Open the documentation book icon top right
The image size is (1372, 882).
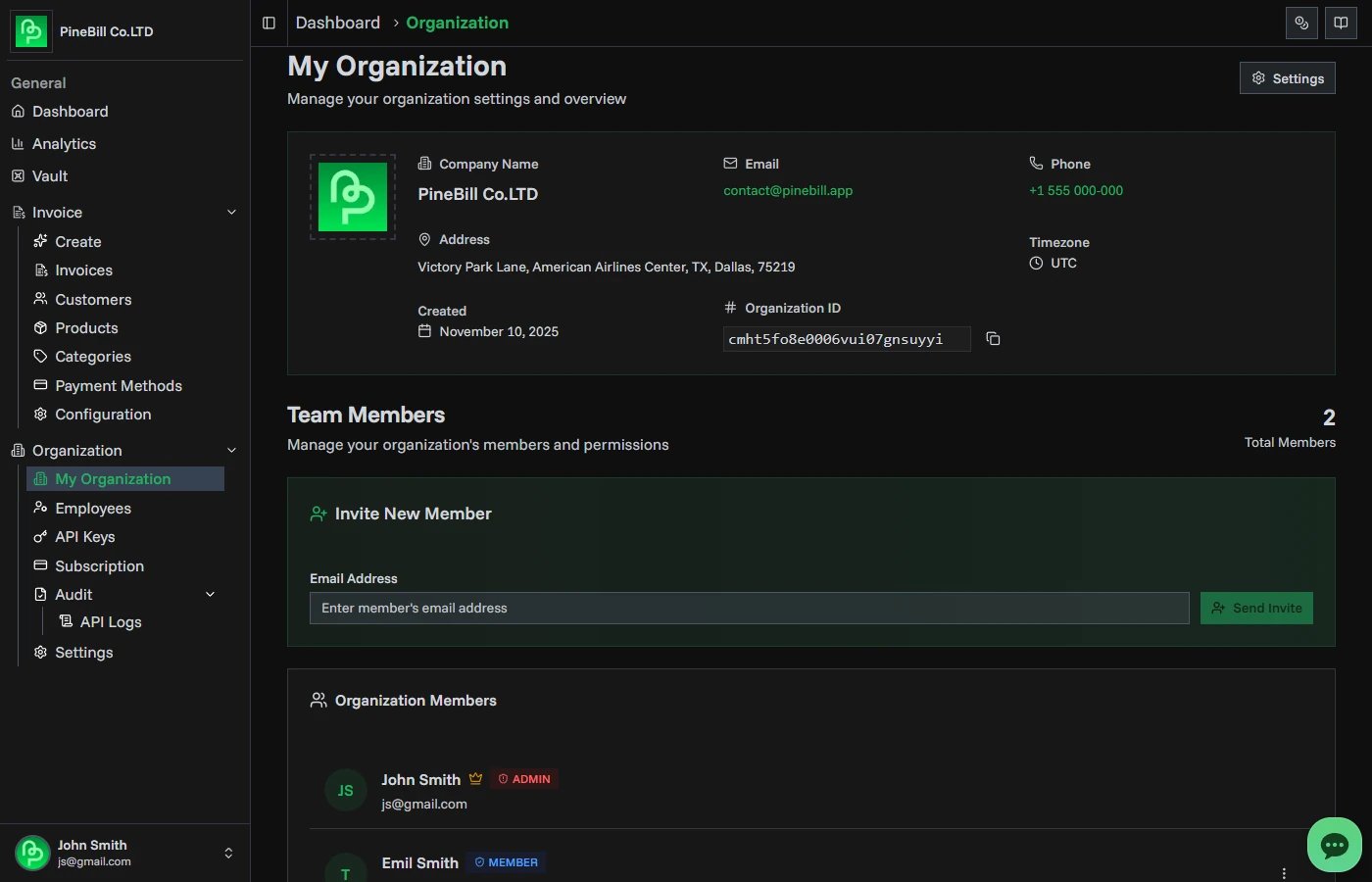click(1341, 23)
